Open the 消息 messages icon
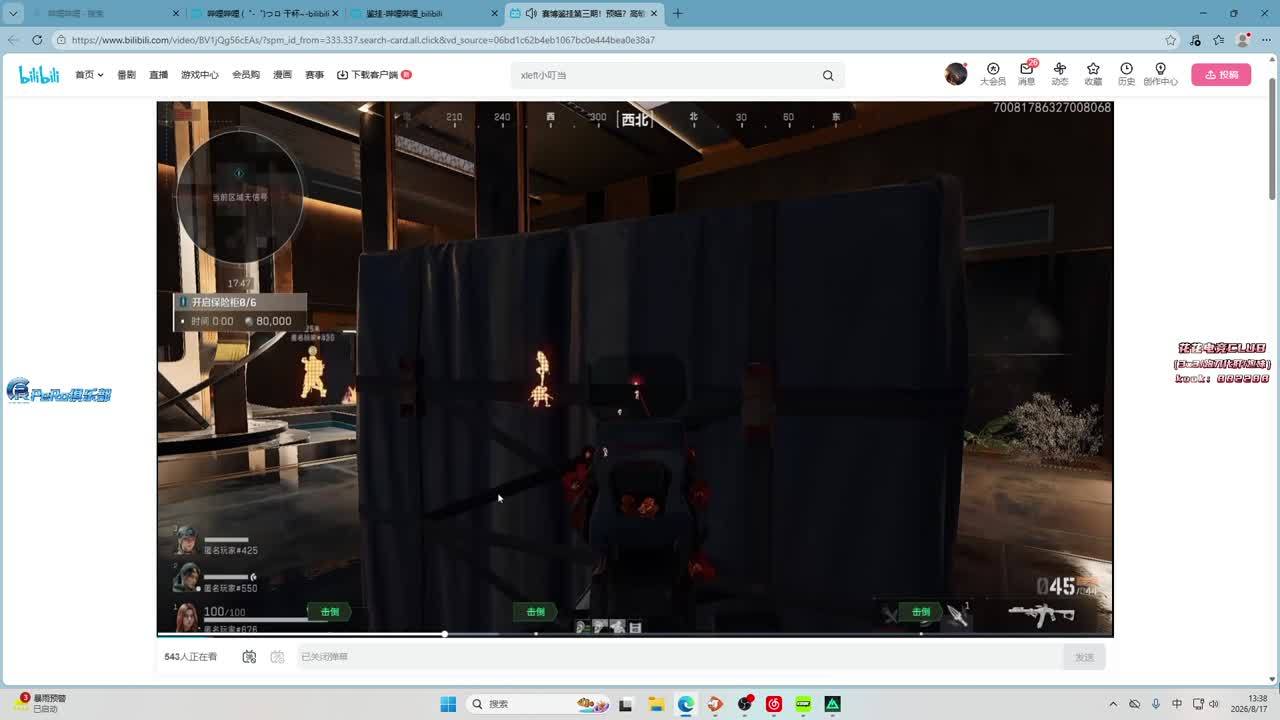The image size is (1280, 720). (x=1026, y=74)
